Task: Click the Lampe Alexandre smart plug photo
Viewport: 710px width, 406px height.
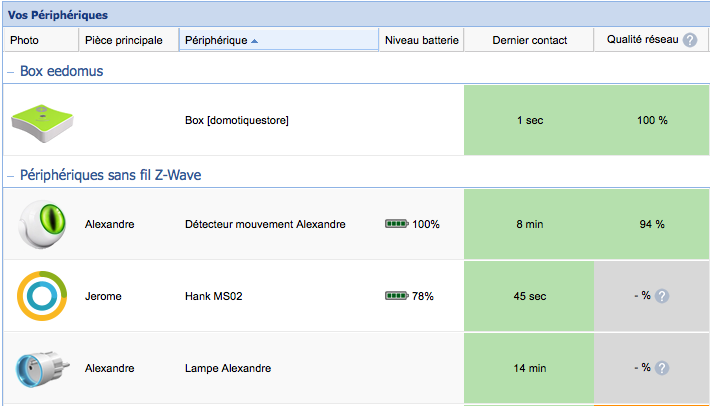Action: (x=43, y=368)
